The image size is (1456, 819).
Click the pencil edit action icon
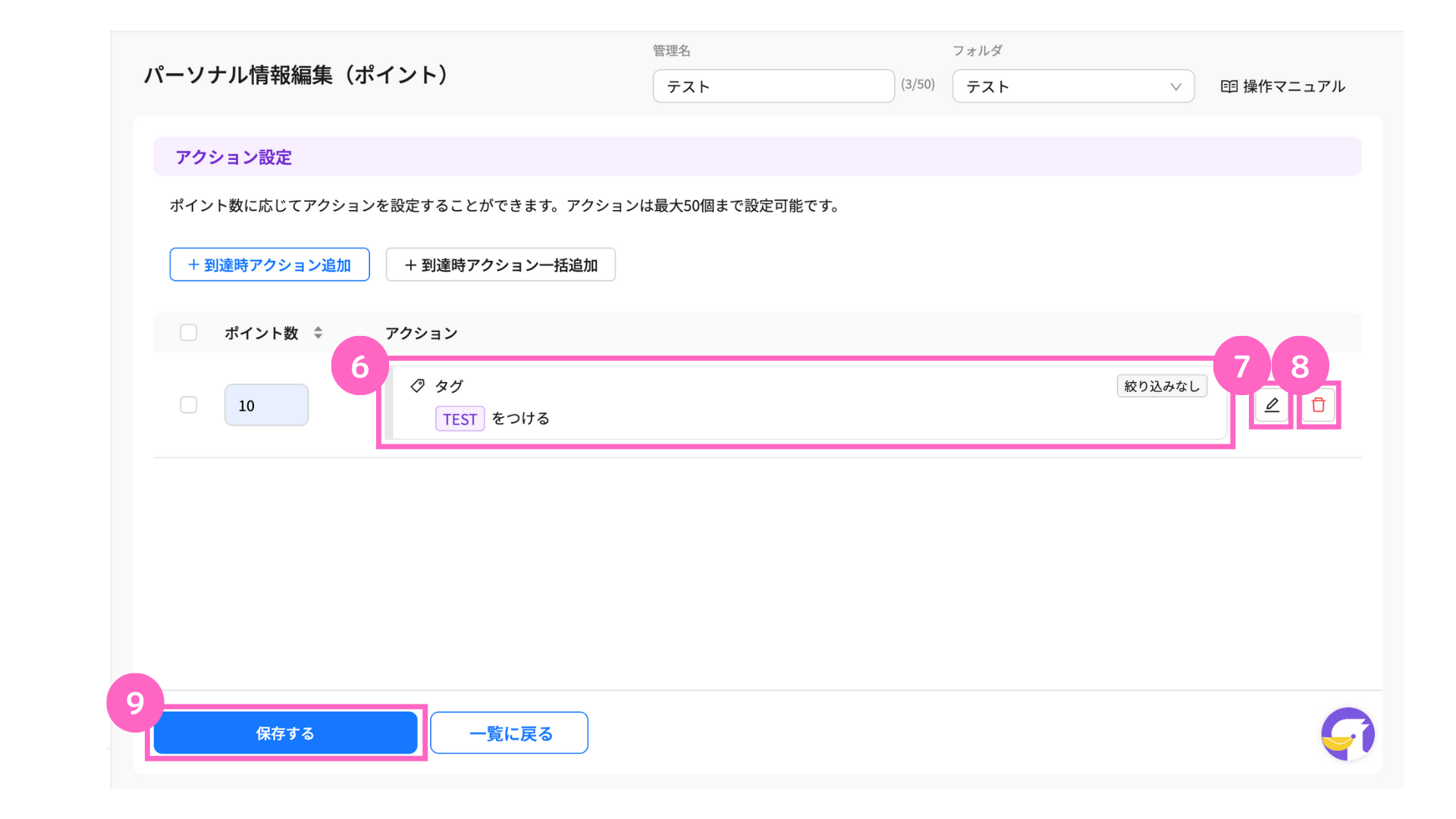point(1272,405)
